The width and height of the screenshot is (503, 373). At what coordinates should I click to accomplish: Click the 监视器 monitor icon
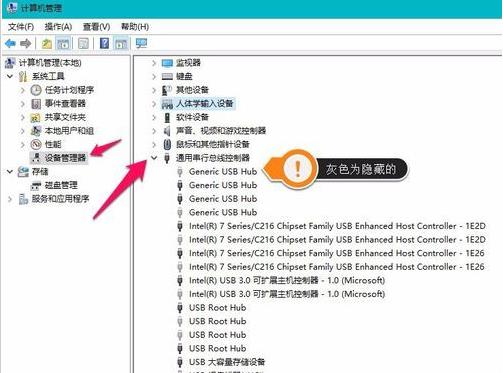click(x=167, y=63)
